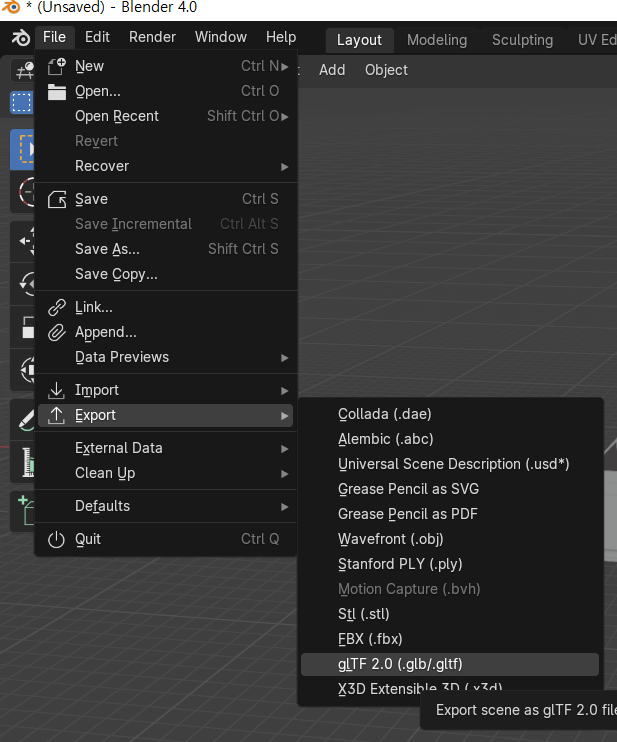Export as FBX (.fbx)

click(450, 639)
